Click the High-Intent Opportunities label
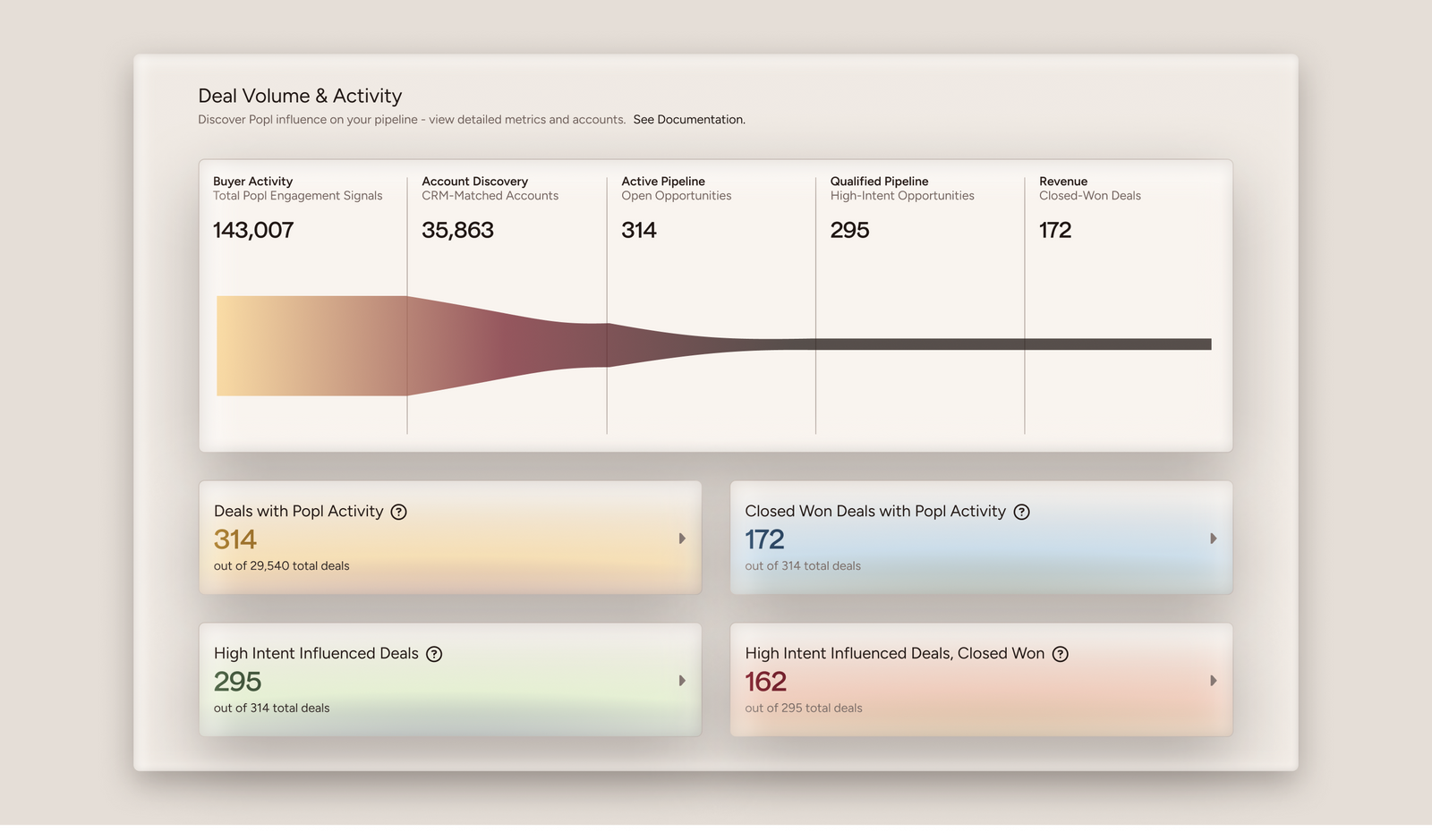This screenshot has height=840, width=1432. (902, 196)
